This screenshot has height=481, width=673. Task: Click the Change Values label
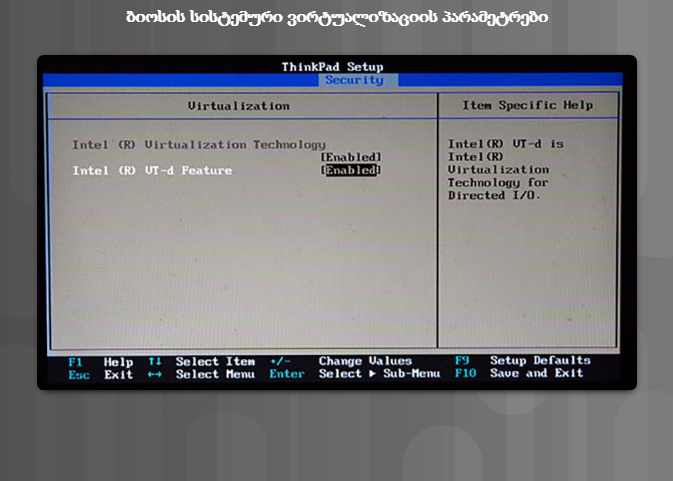pos(365,361)
